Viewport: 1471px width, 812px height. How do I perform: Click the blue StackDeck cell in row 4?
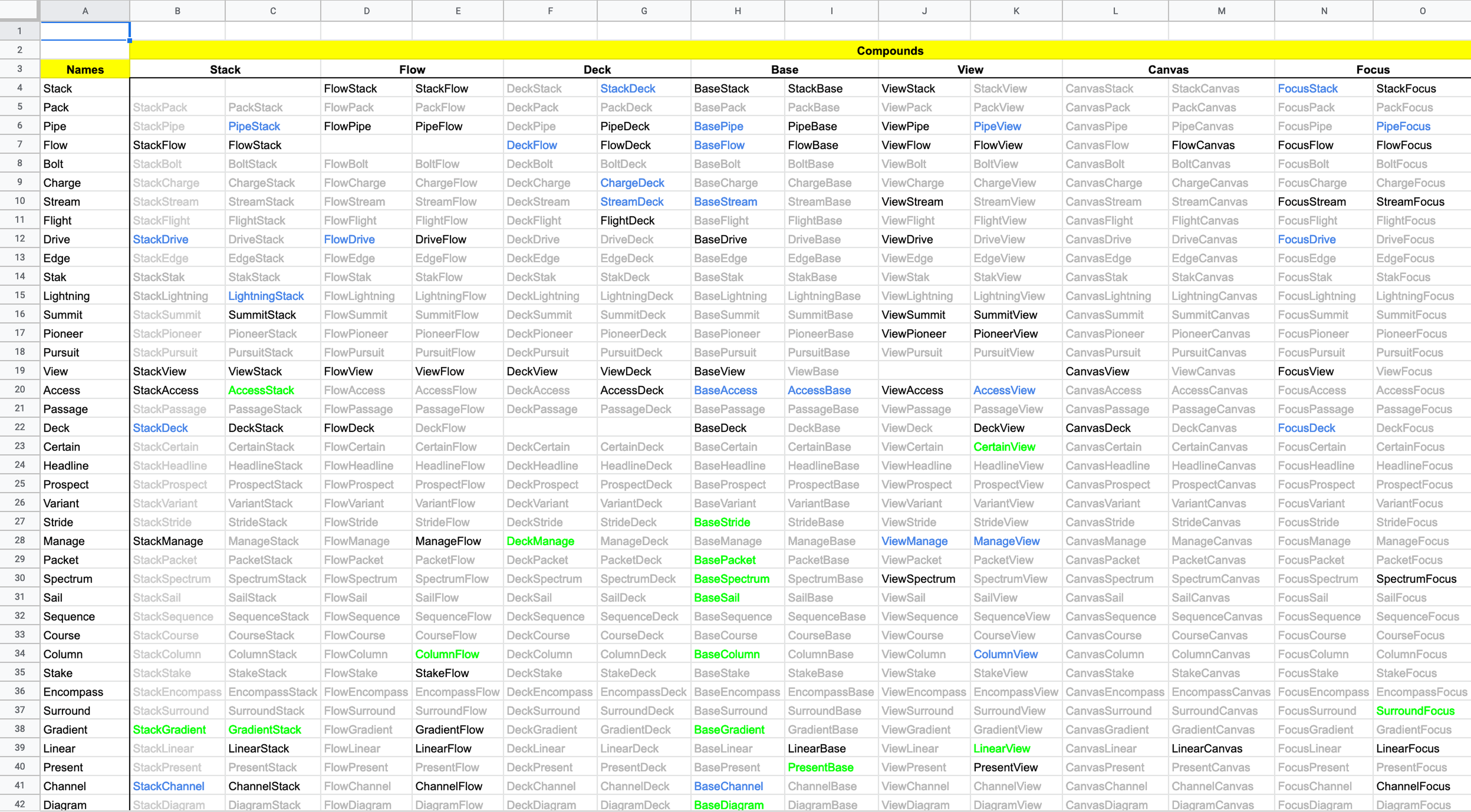pyautogui.click(x=627, y=88)
